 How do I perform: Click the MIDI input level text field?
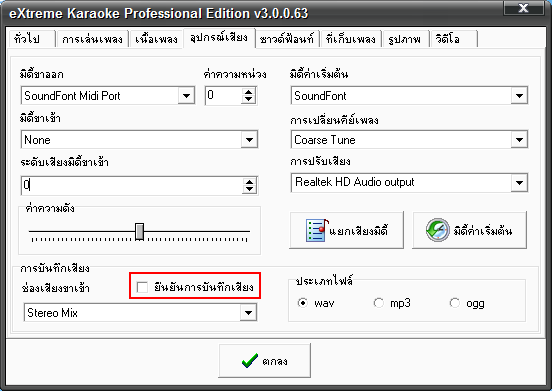pyautogui.click(x=131, y=185)
